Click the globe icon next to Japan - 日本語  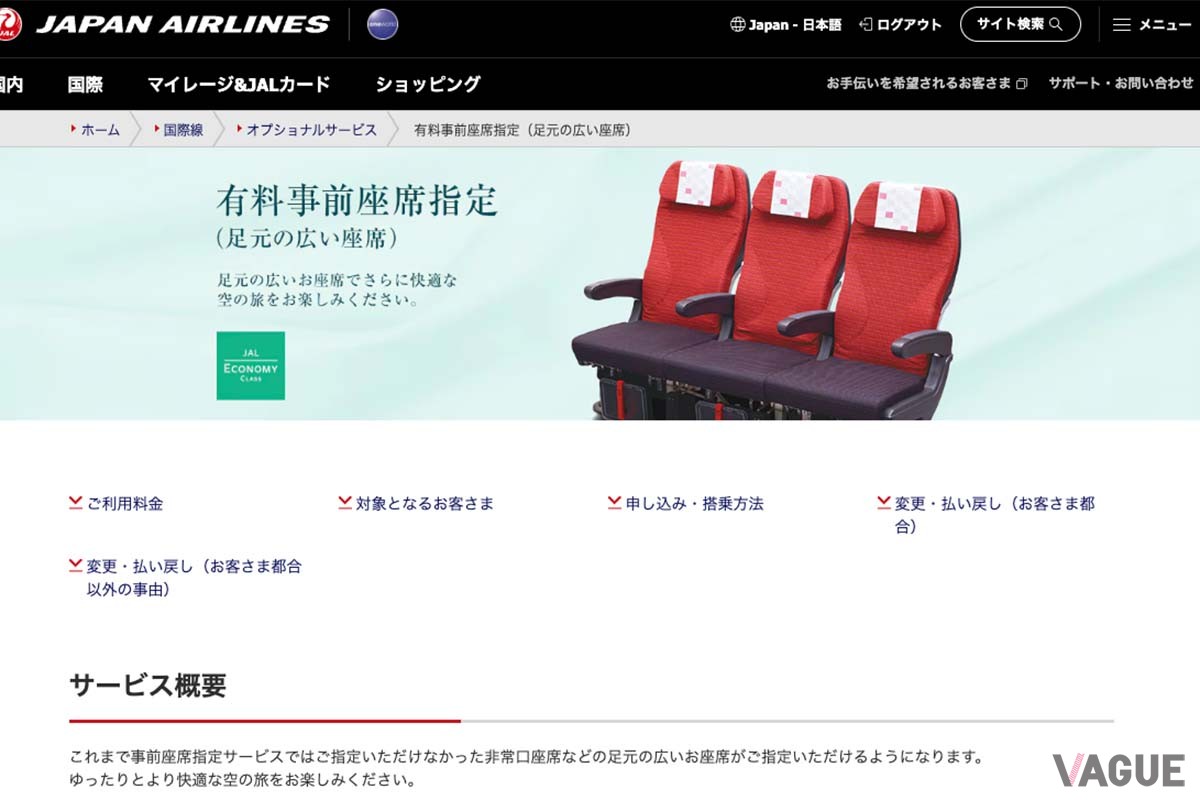[738, 25]
